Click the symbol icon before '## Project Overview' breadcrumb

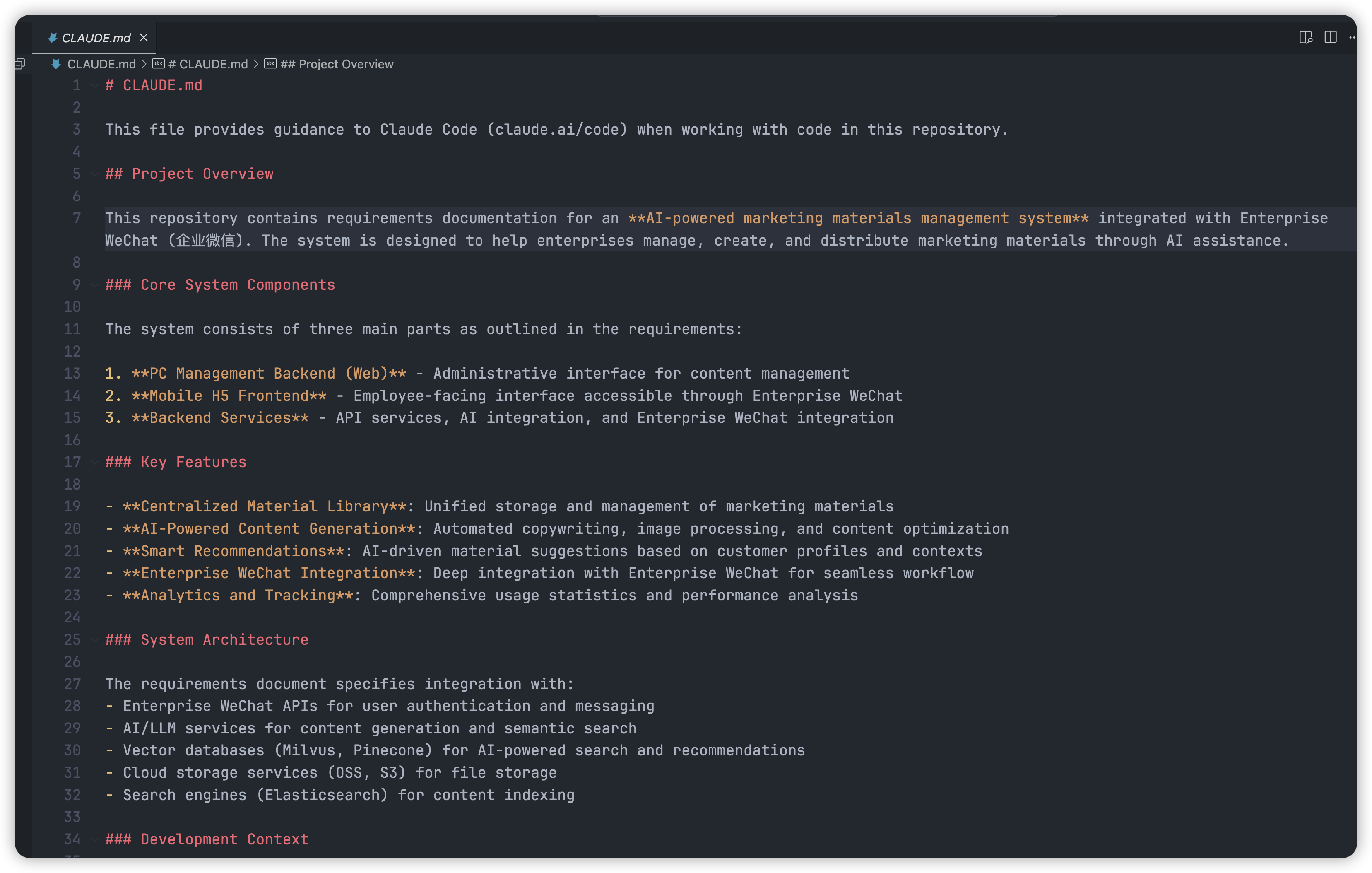[270, 64]
